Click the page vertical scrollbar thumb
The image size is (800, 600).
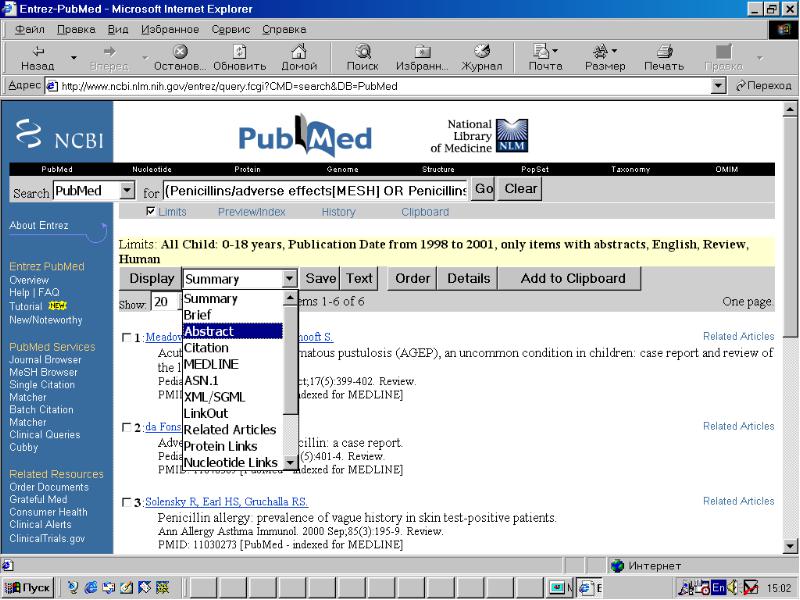[789, 227]
